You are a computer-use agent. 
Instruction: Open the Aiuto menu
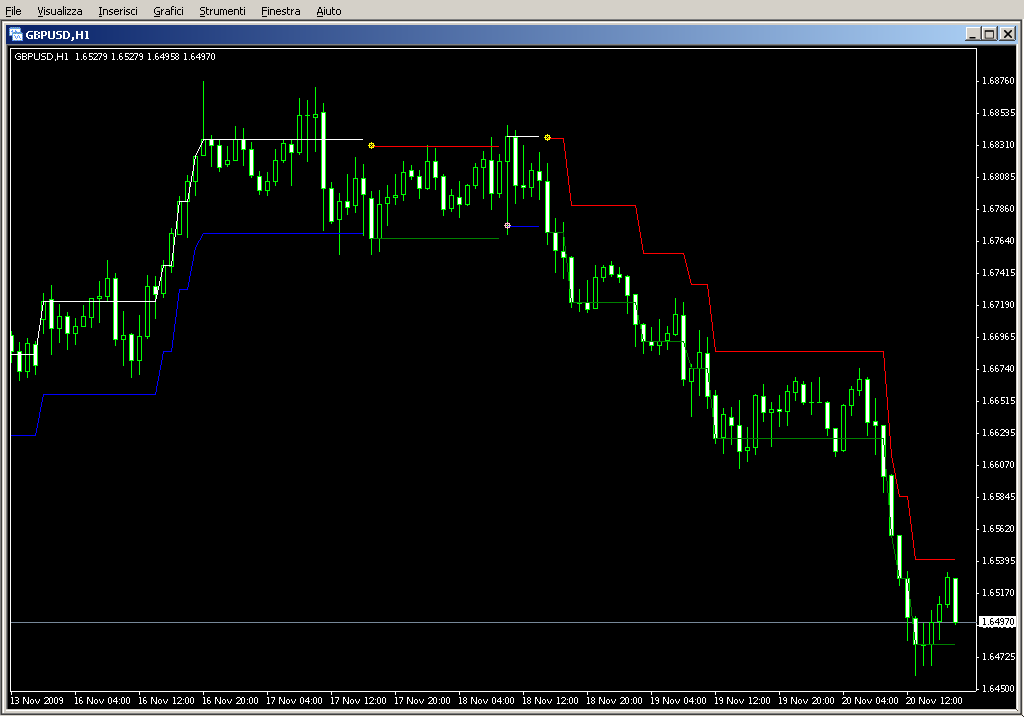[x=328, y=11]
